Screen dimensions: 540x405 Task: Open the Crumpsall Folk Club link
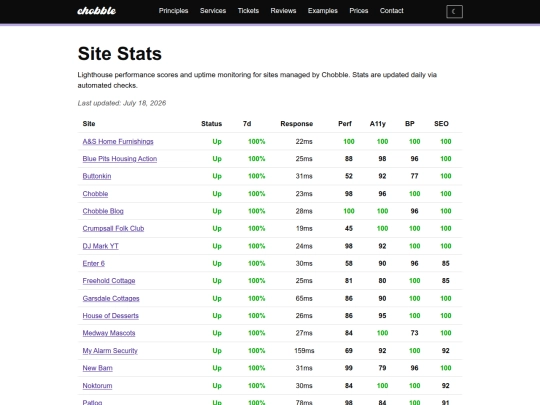pyautogui.click(x=113, y=229)
